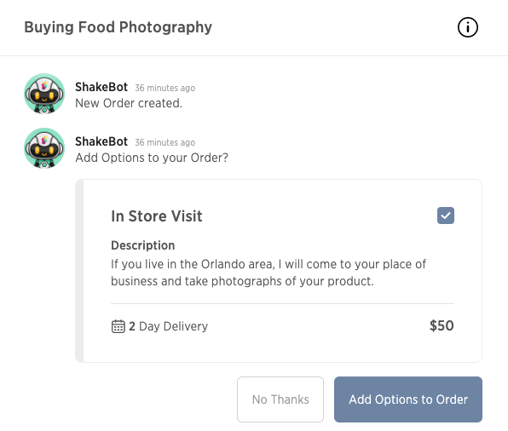Click the timestamp on New Order created
This screenshot has width=508, height=431.
point(165,88)
